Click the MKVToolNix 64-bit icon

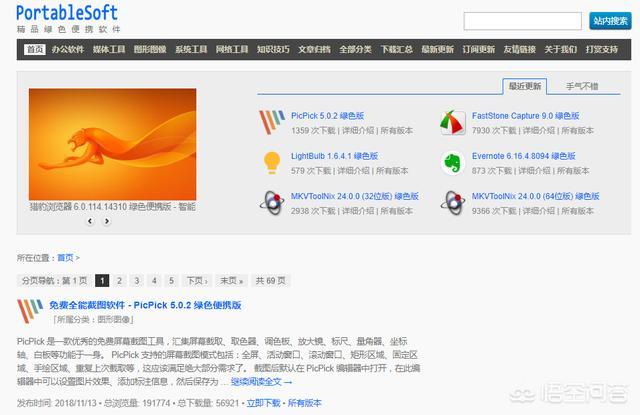[x=452, y=203]
